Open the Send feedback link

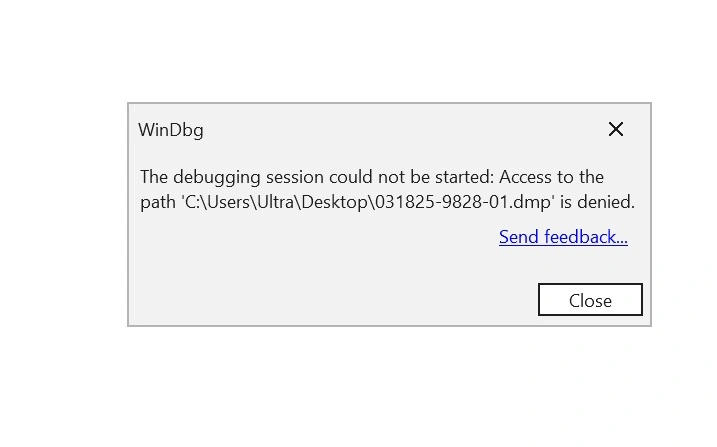coord(563,237)
